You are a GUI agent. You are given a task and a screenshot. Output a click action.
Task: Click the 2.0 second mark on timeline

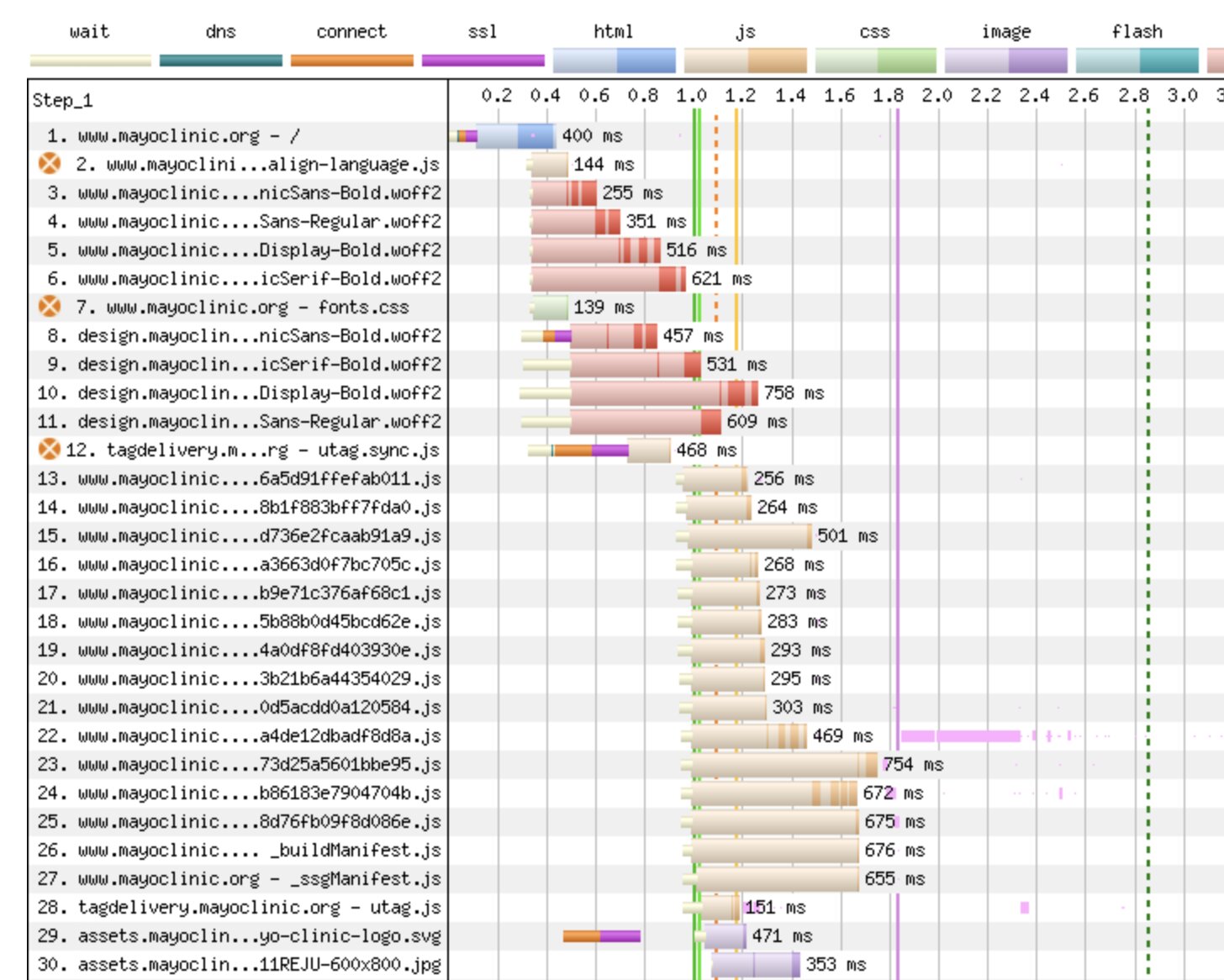pyautogui.click(x=936, y=96)
